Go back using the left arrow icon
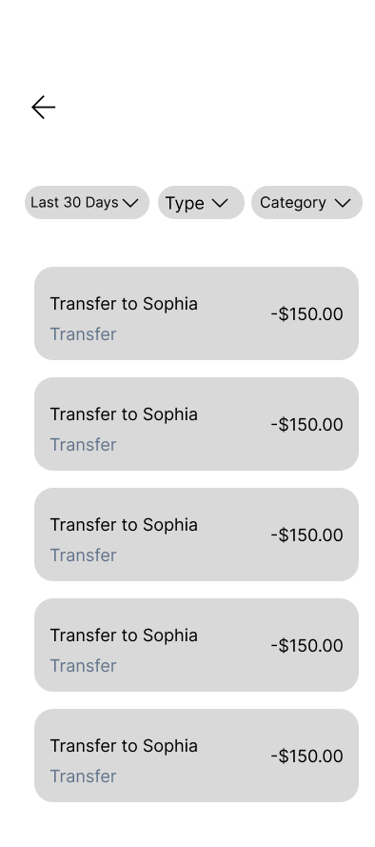 coord(43,107)
